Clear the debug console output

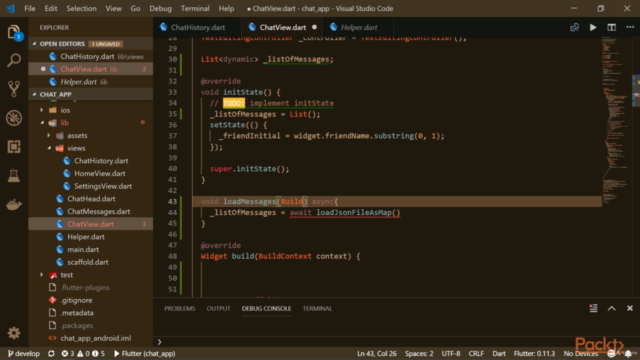click(x=593, y=308)
